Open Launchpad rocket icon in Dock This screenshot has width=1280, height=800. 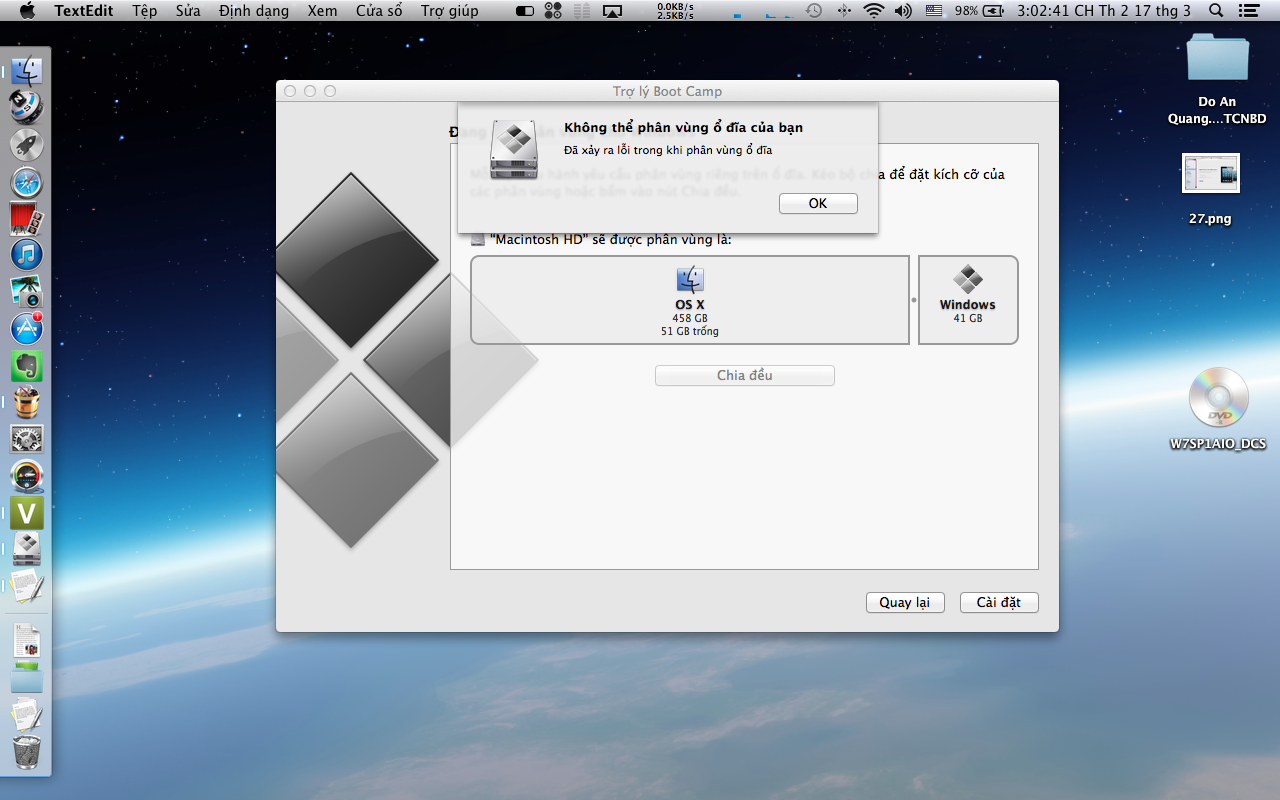point(27,145)
